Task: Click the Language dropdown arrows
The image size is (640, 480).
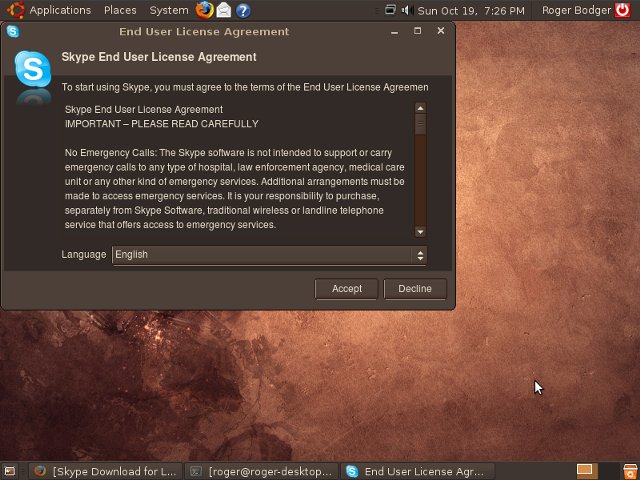Action: [x=420, y=256]
